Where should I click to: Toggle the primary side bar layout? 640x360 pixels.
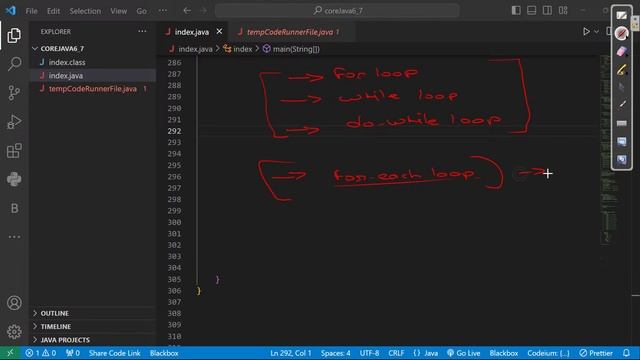(x=516, y=11)
